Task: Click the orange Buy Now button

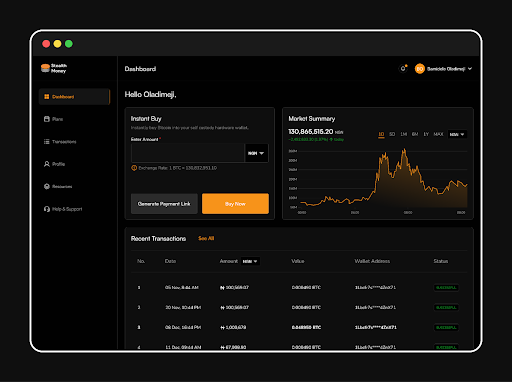Action: coord(235,204)
